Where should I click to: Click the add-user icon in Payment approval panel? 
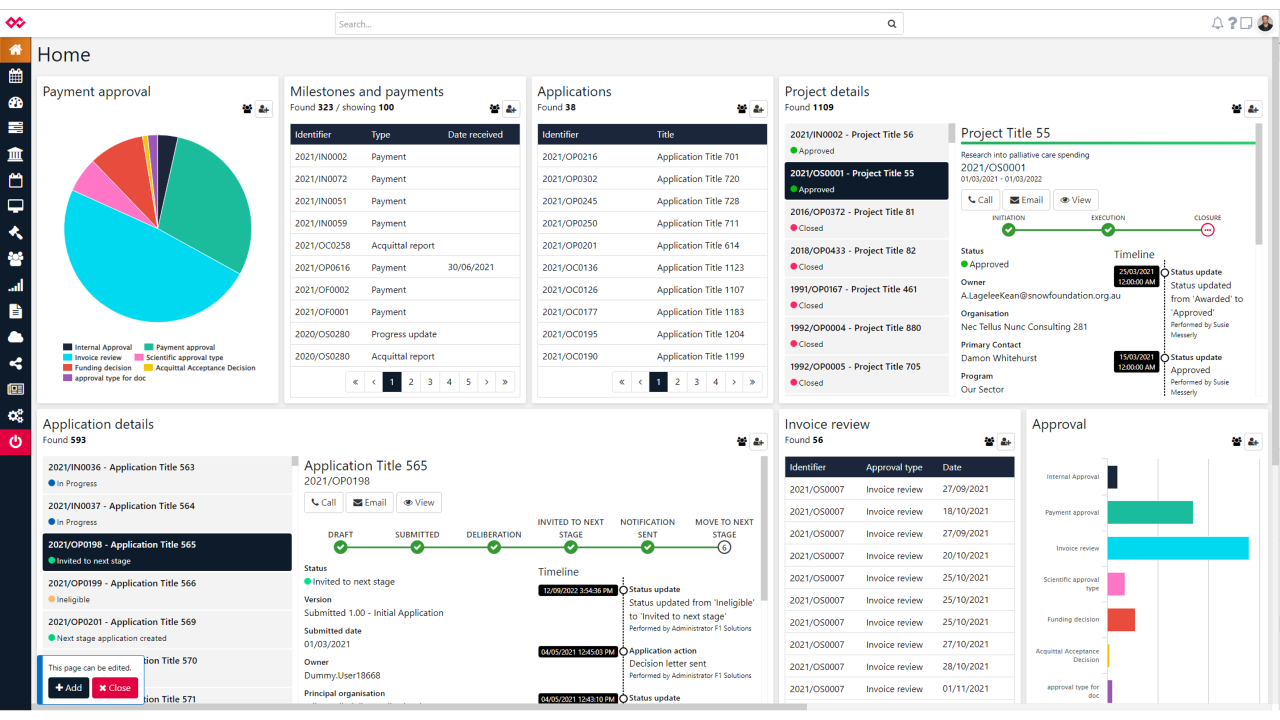(264, 109)
